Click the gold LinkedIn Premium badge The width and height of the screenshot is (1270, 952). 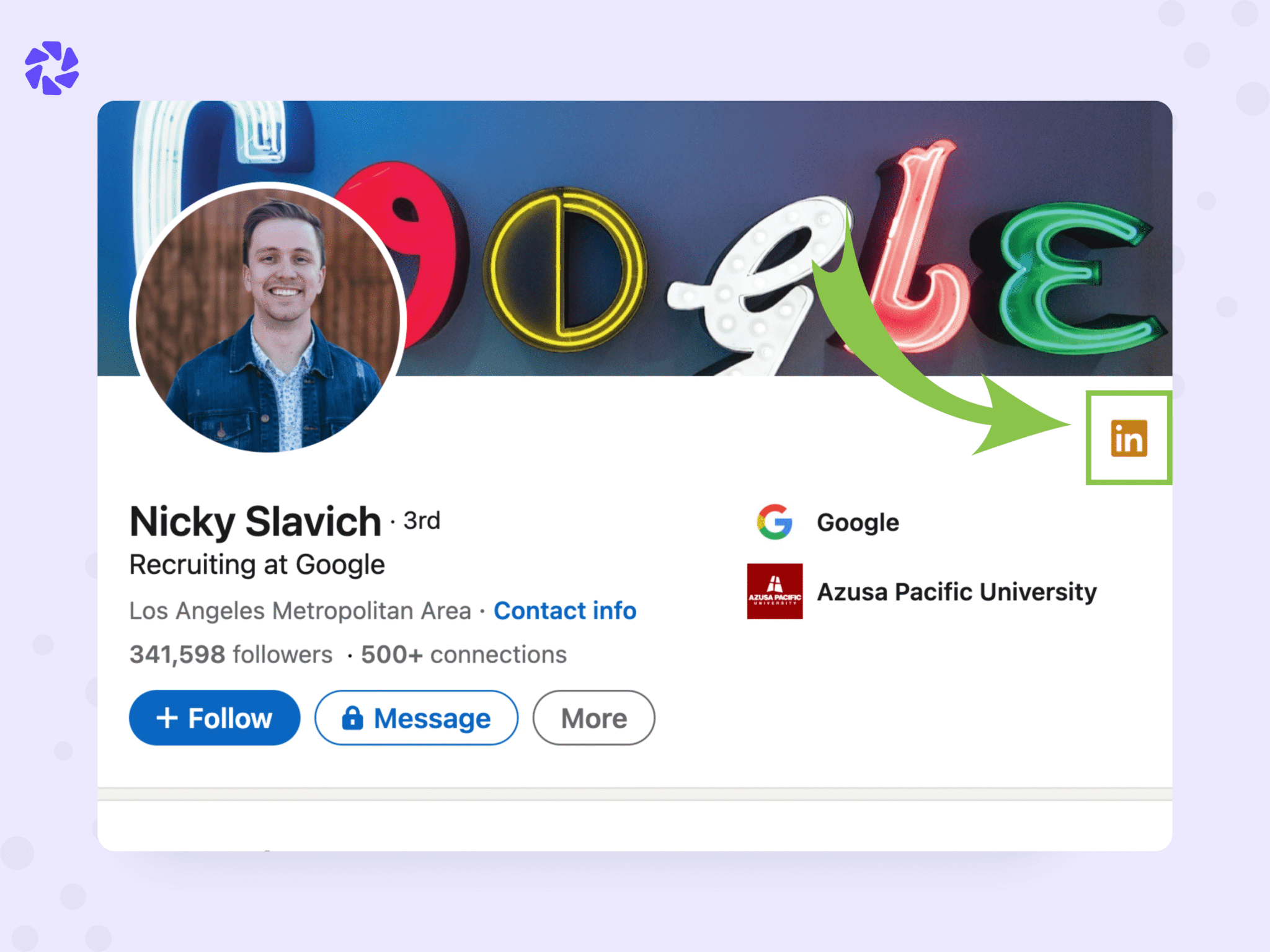[1129, 438]
